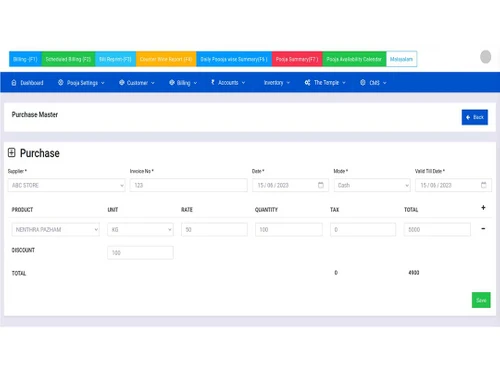The image size is (500, 375).
Task: Switch language to Malayalam
Action: (x=401, y=59)
